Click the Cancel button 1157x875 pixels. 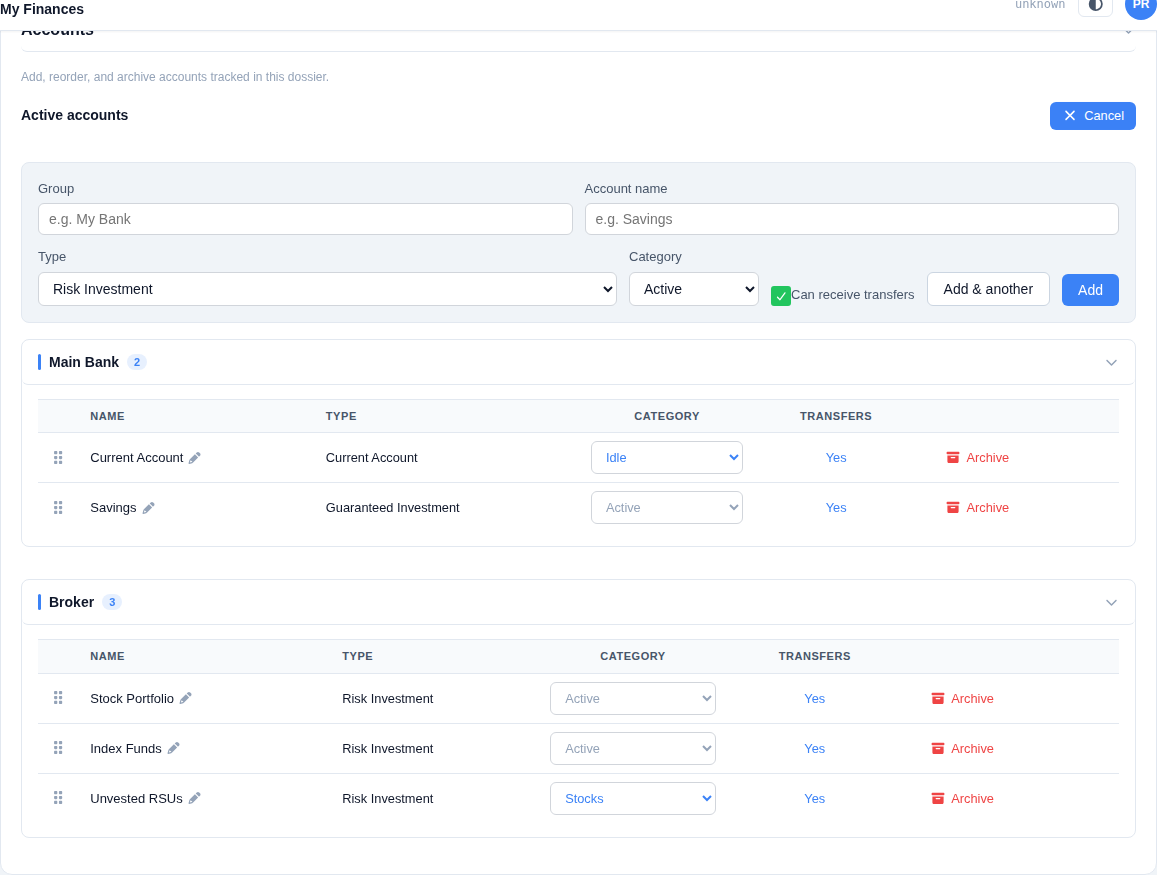(1093, 116)
